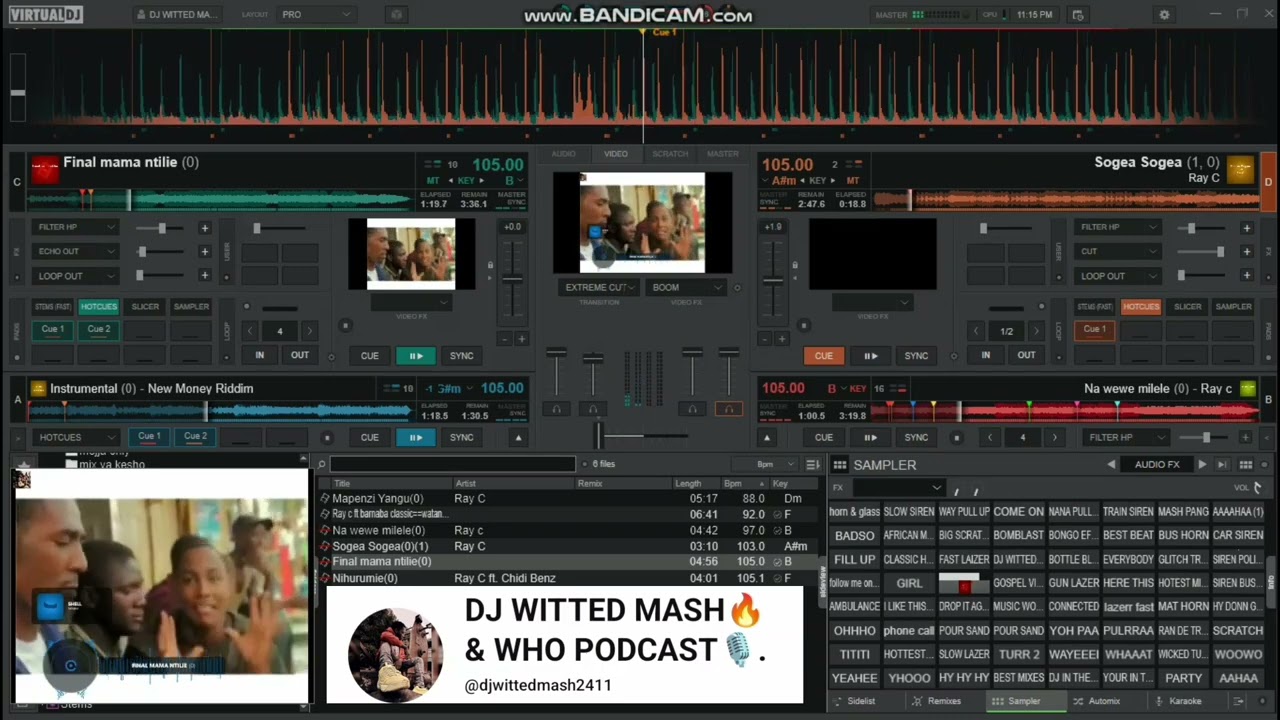Click deck A play/pause button
This screenshot has width=1280, height=720.
pyautogui.click(x=415, y=437)
